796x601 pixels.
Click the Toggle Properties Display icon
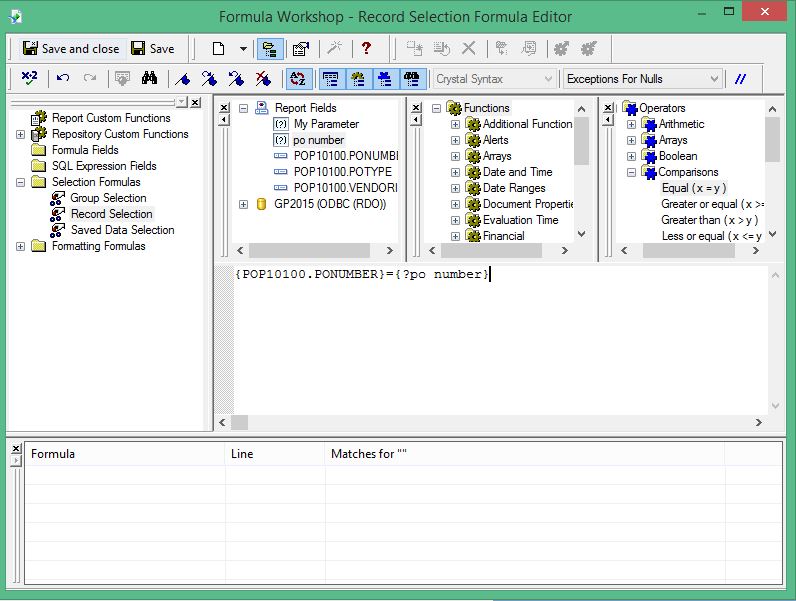(x=301, y=49)
